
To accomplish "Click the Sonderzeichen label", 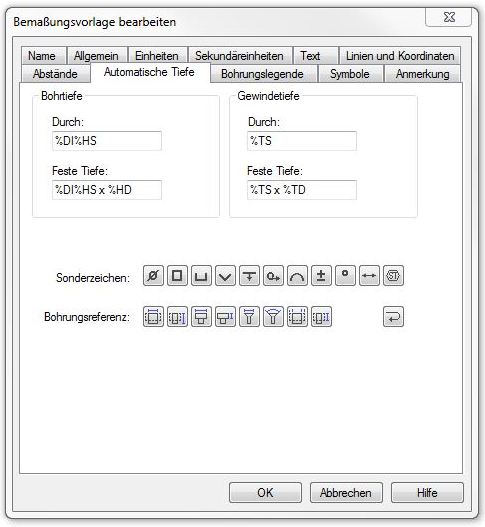I will pyautogui.click(x=93, y=278).
